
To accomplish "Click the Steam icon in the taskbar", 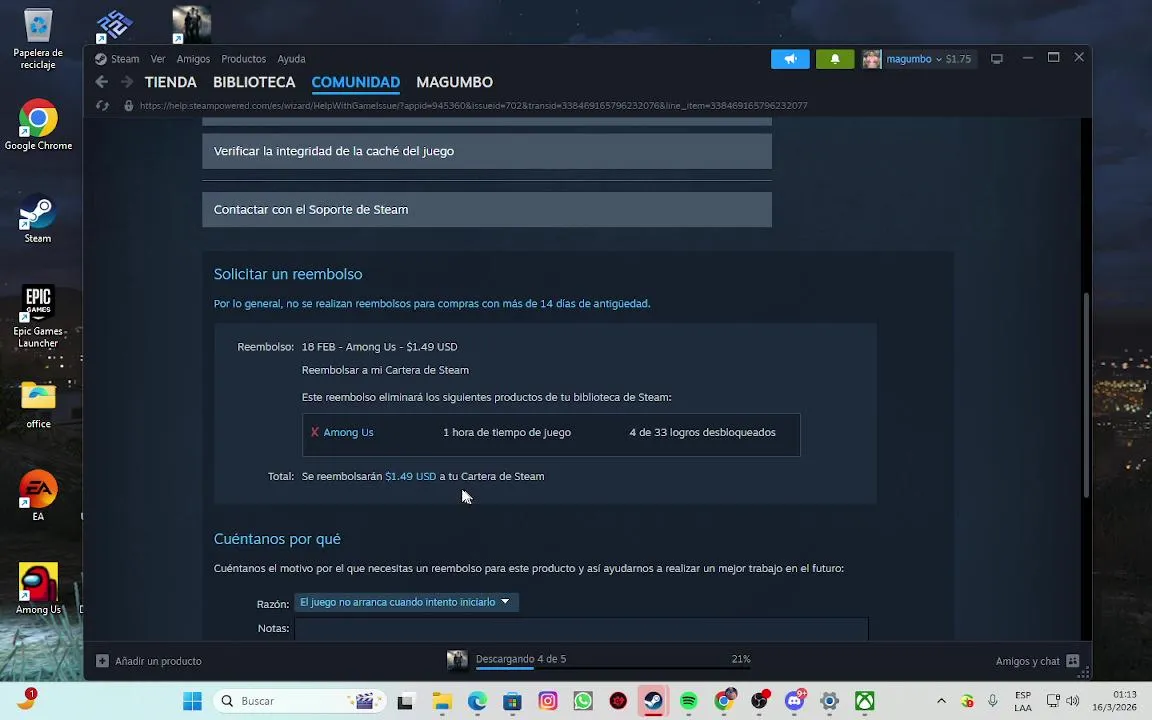I will (653, 701).
